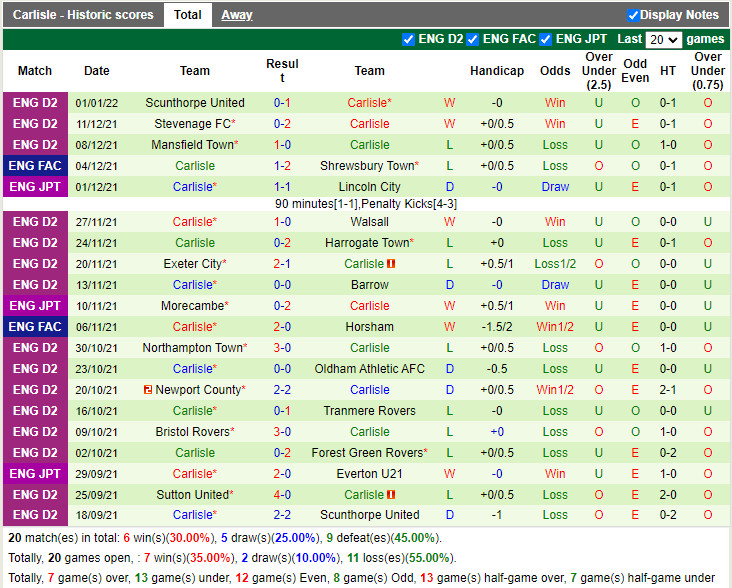Screen dimensions: 732x588
Task: Click the HT column header
Action: pyautogui.click(x=668, y=71)
